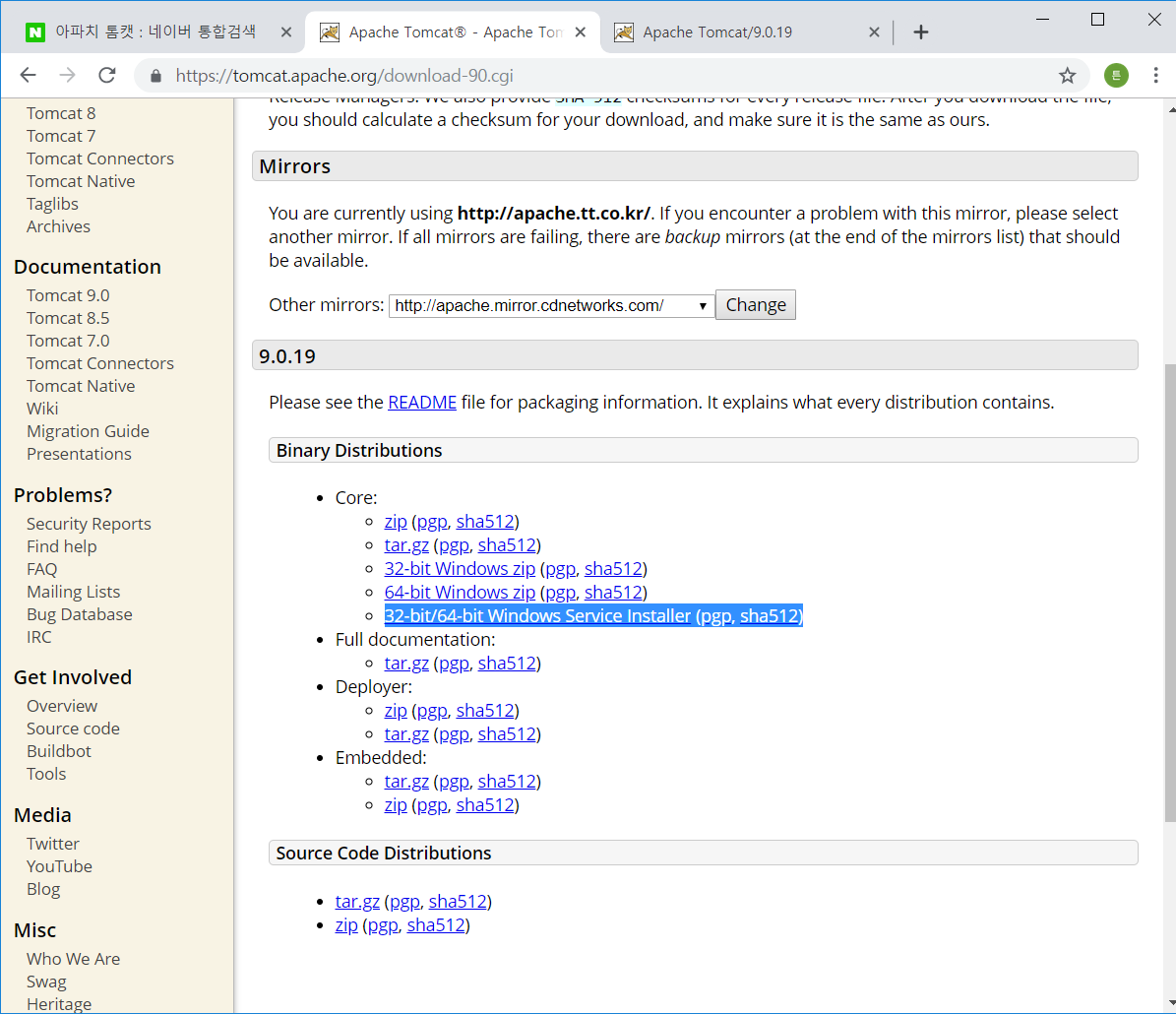The image size is (1176, 1014).
Task: Download the Embedded tar.gz
Action: point(406,782)
